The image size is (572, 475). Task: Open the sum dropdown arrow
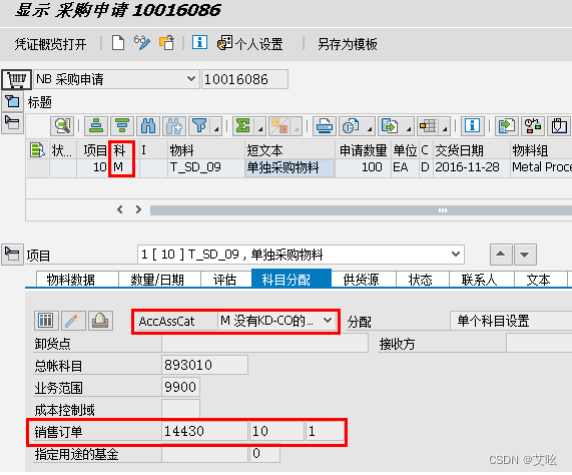[x=260, y=128]
